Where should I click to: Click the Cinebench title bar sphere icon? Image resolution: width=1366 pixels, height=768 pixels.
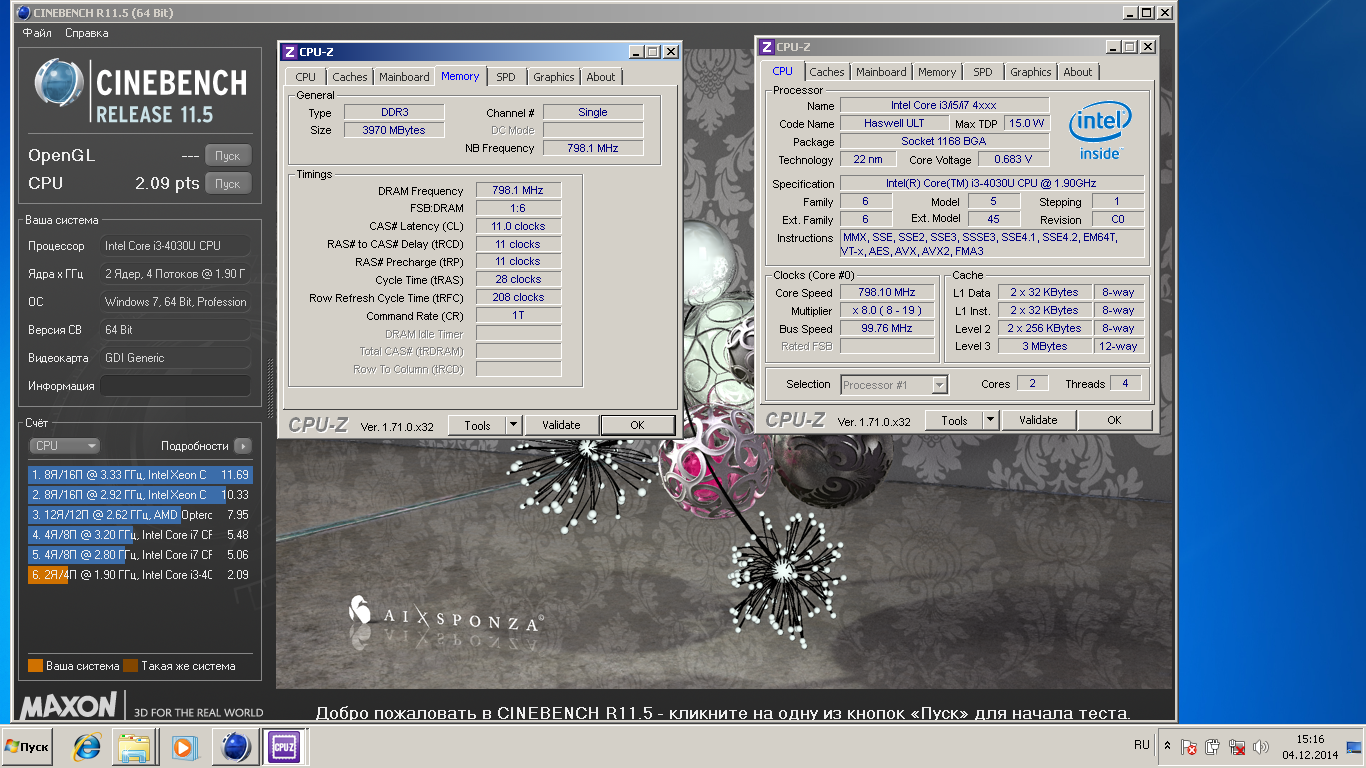(24, 13)
